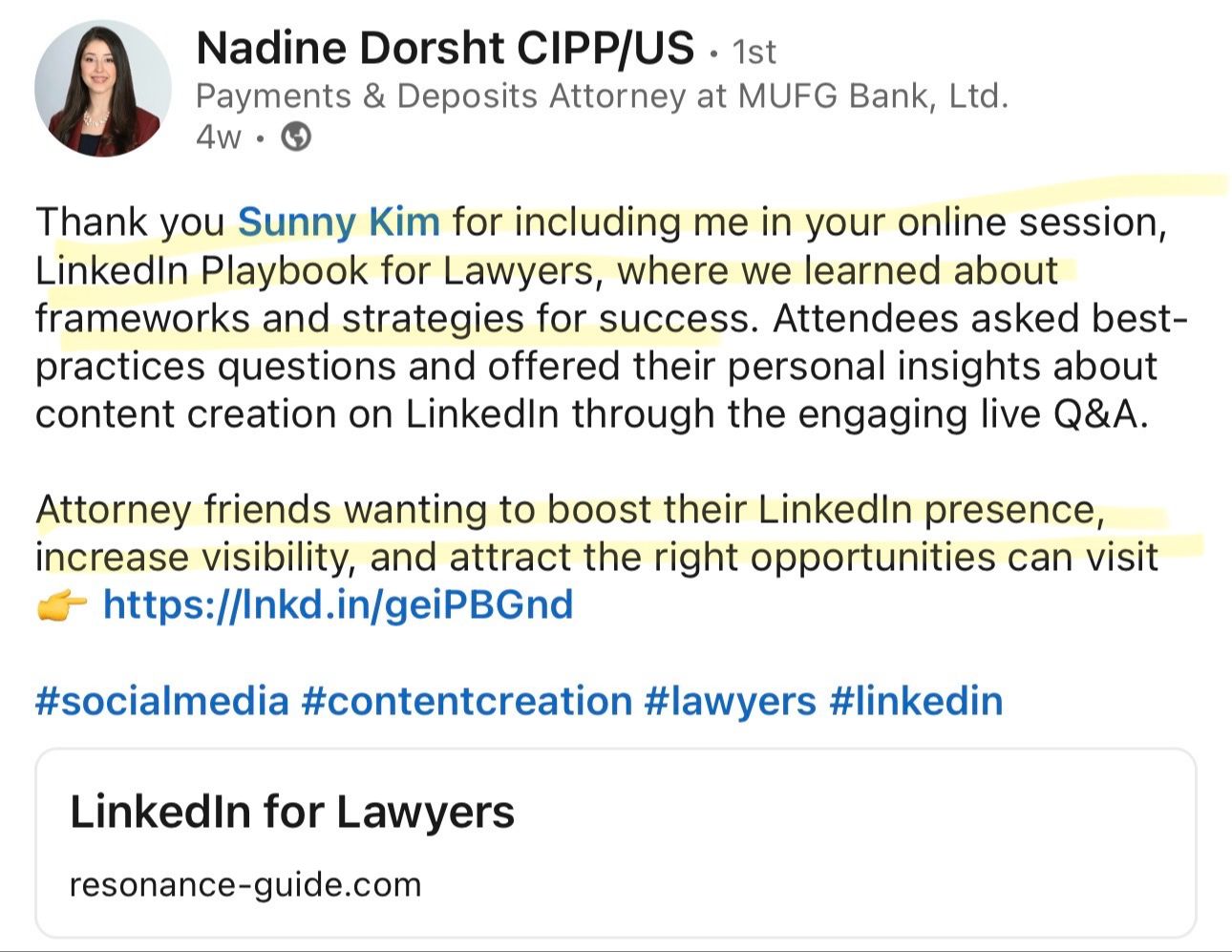1232x952 pixels.
Task: Click the pointing hand emoji
Action: point(61,605)
